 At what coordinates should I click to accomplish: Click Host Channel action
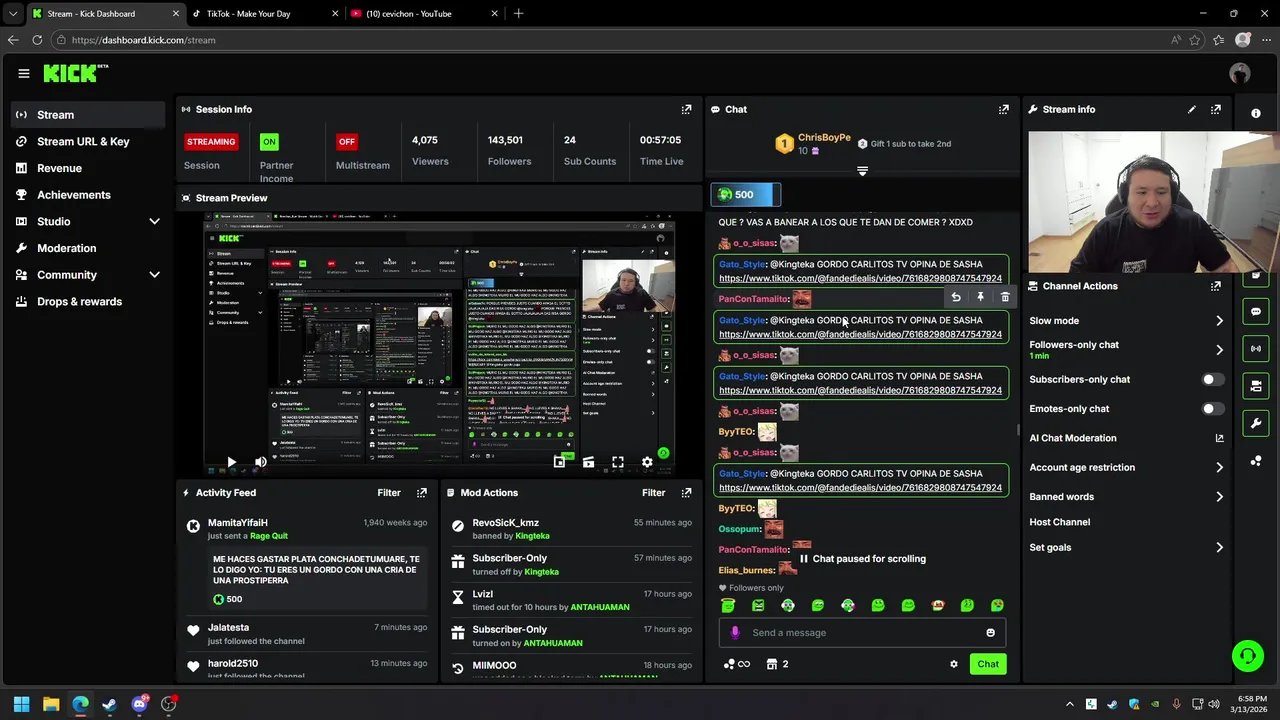[x=1060, y=522]
